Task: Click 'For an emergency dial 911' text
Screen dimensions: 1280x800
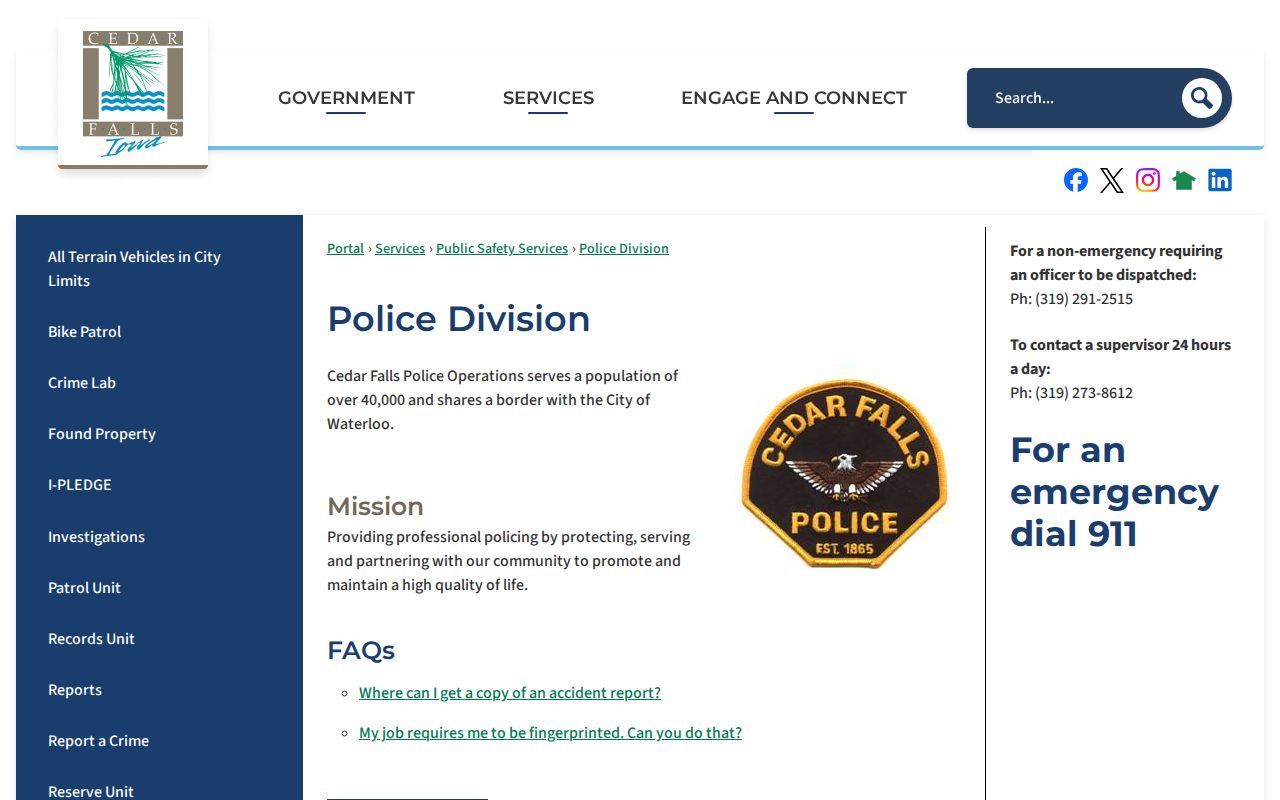Action: pos(1114,492)
